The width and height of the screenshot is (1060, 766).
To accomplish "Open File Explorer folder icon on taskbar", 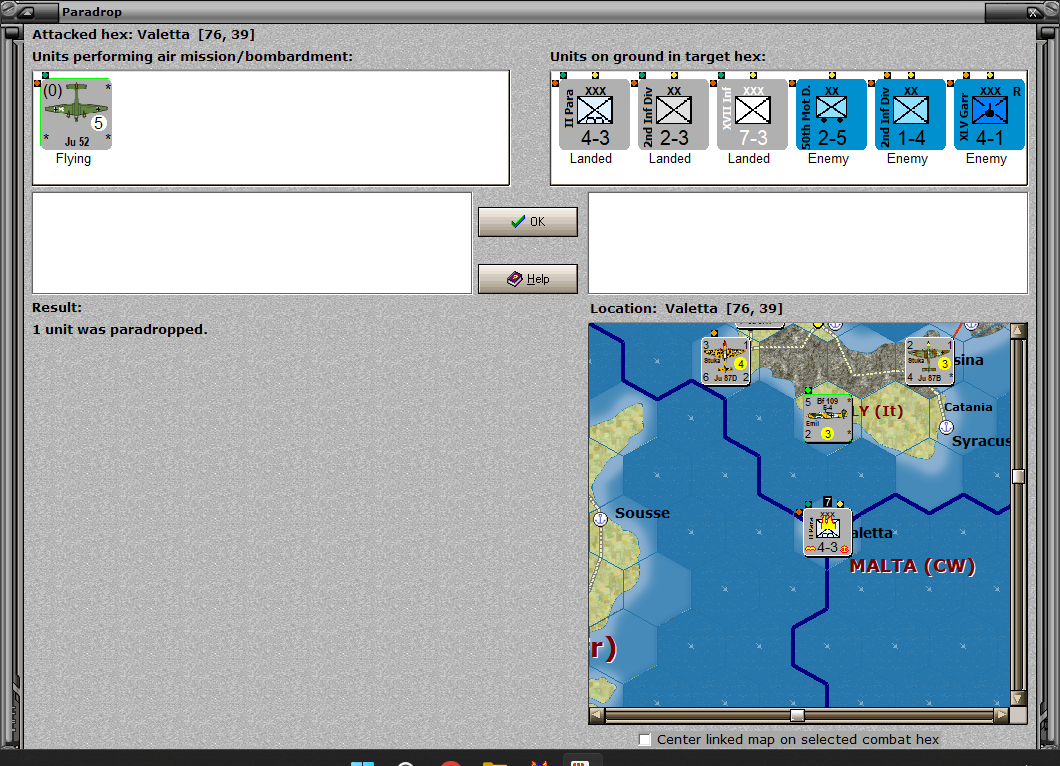I will (495, 763).
